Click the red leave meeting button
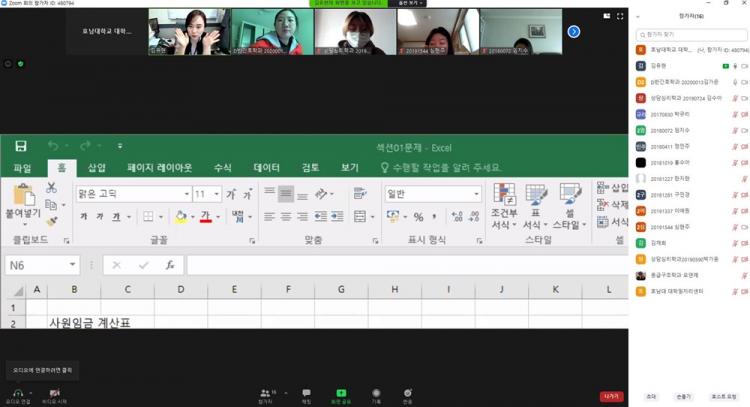The height and width of the screenshot is (407, 750). coord(611,396)
